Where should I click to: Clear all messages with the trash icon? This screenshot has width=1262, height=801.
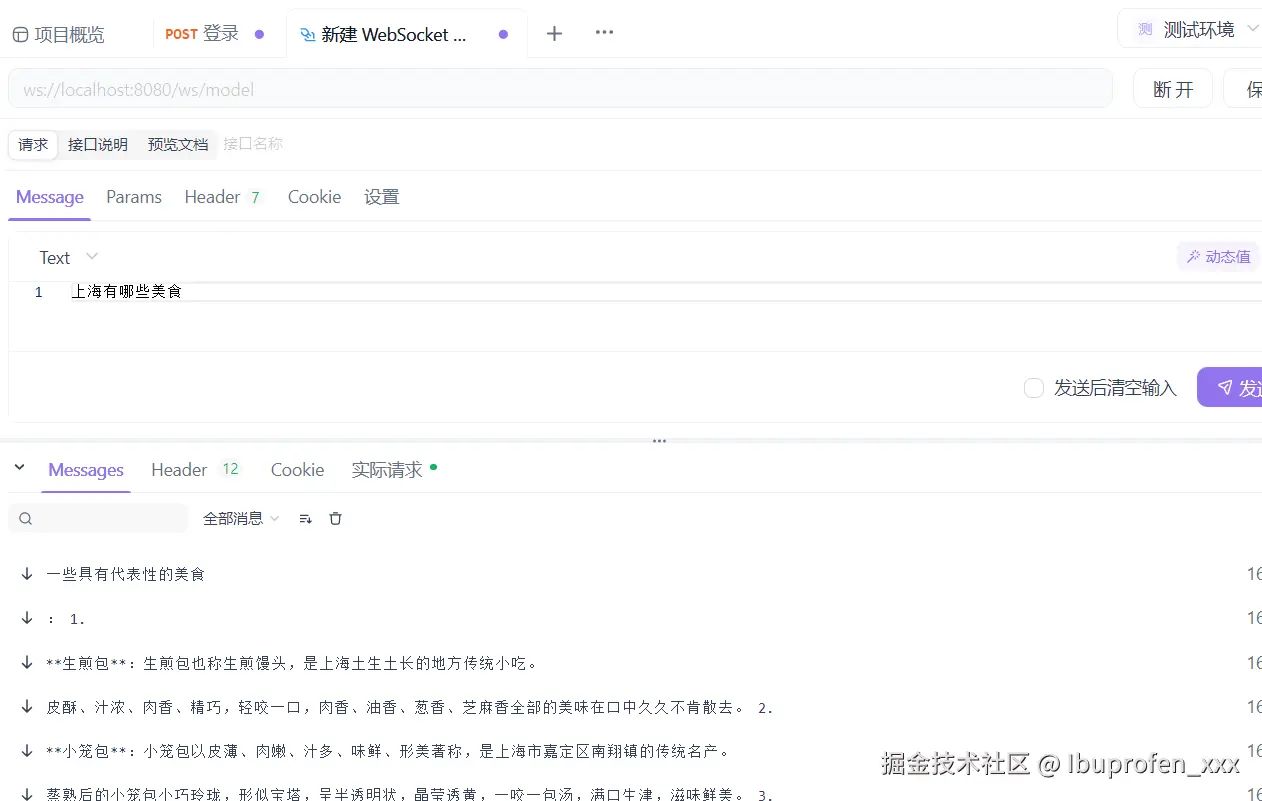tap(335, 518)
